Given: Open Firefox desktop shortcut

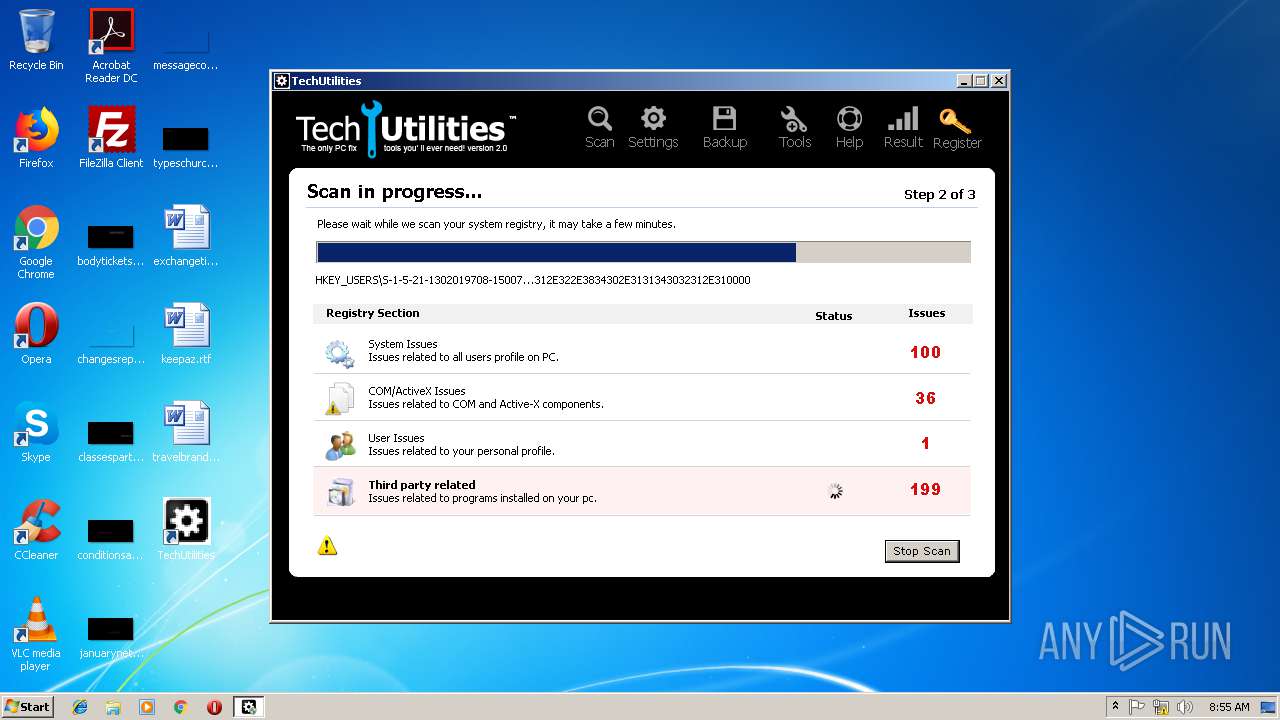Looking at the screenshot, I should point(36,138).
